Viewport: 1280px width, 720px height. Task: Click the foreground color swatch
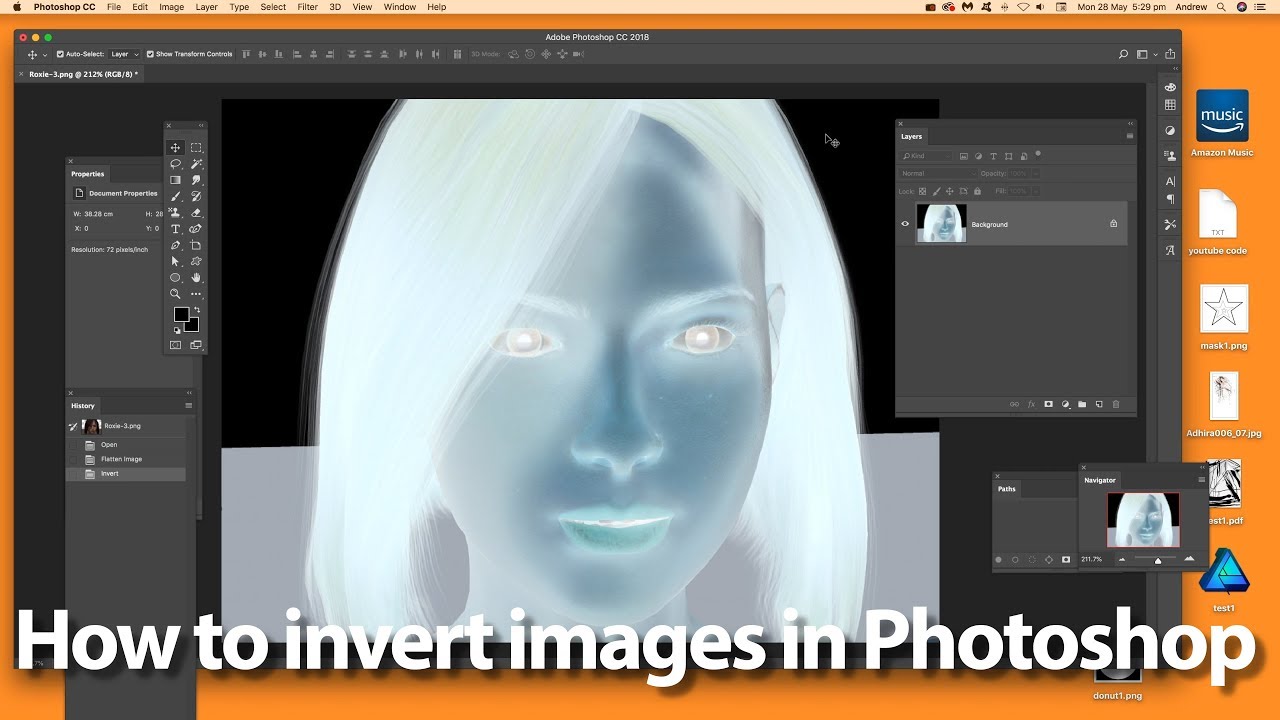tap(181, 314)
